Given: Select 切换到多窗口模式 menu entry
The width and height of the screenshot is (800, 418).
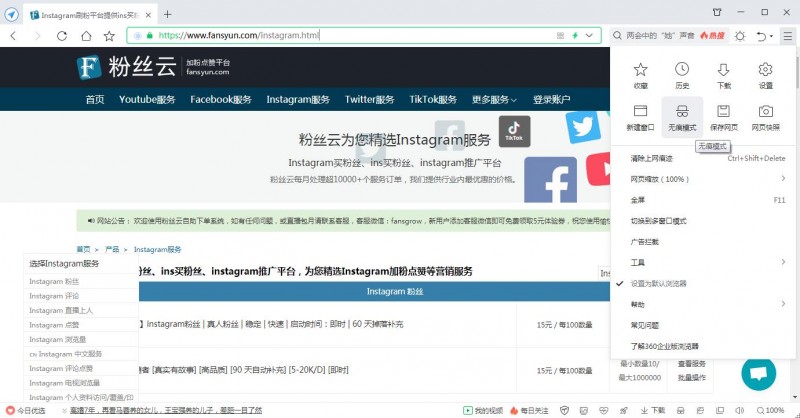Looking at the screenshot, I should pos(703,221).
